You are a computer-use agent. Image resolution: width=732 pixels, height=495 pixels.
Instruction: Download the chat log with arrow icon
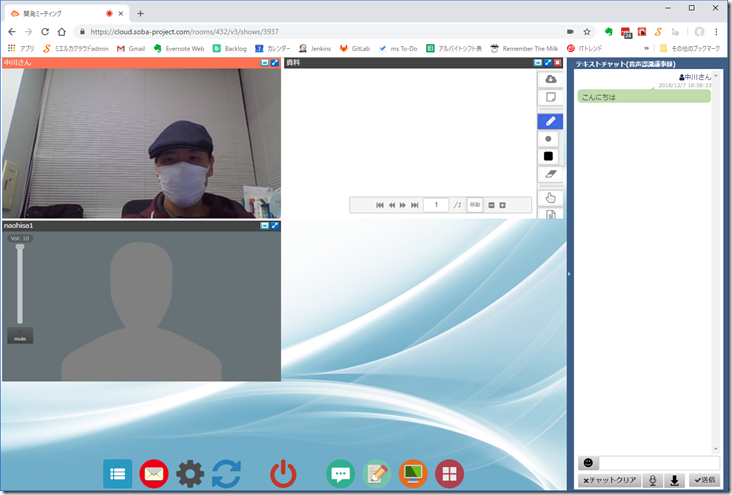675,480
